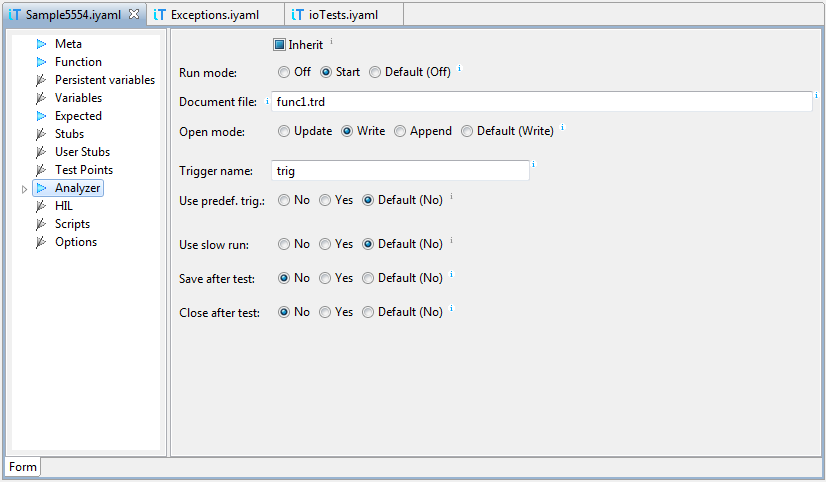Click the Meta section arrow icon
Image resolution: width=826 pixels, height=482 pixels.
[x=41, y=44]
